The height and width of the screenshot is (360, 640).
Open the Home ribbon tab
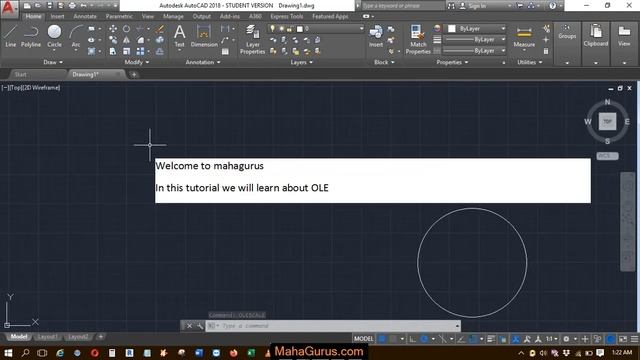(x=33, y=16)
